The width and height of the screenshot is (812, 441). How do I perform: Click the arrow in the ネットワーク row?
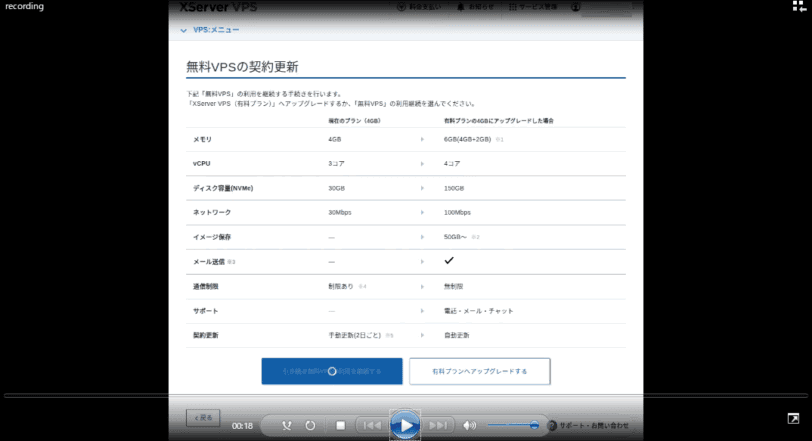(422, 213)
